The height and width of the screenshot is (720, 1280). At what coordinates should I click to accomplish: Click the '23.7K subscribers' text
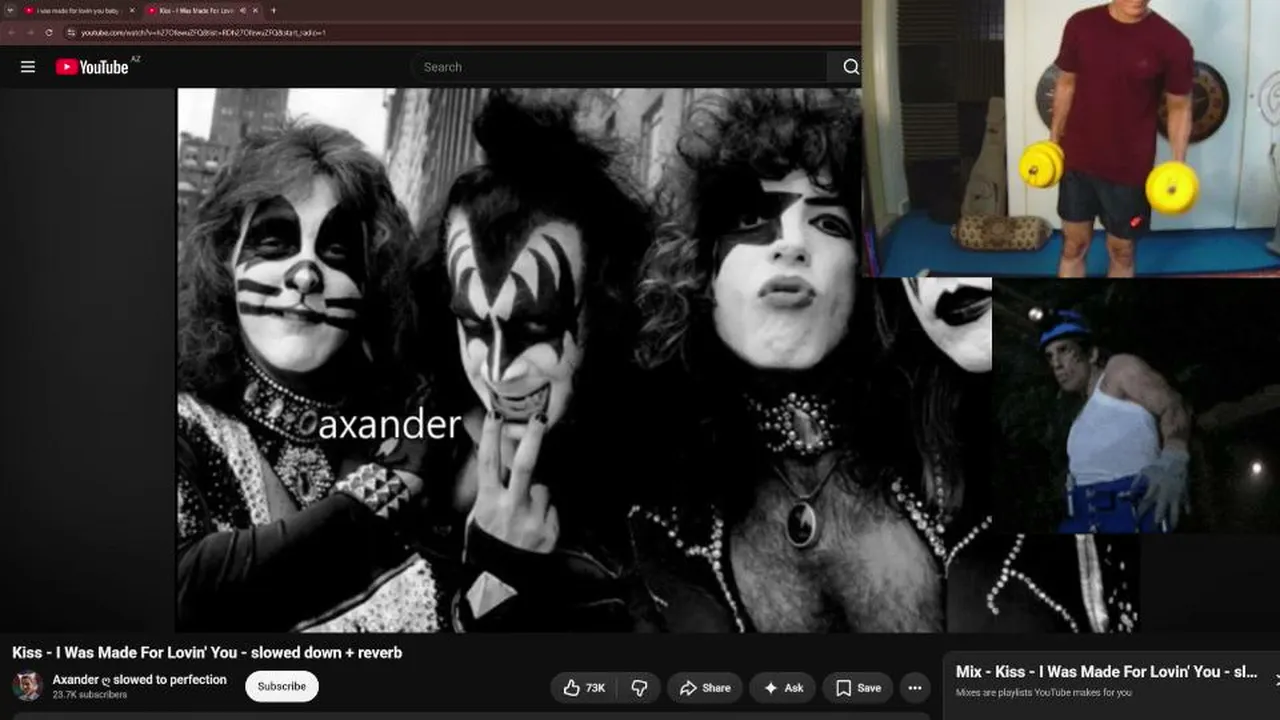point(90,695)
